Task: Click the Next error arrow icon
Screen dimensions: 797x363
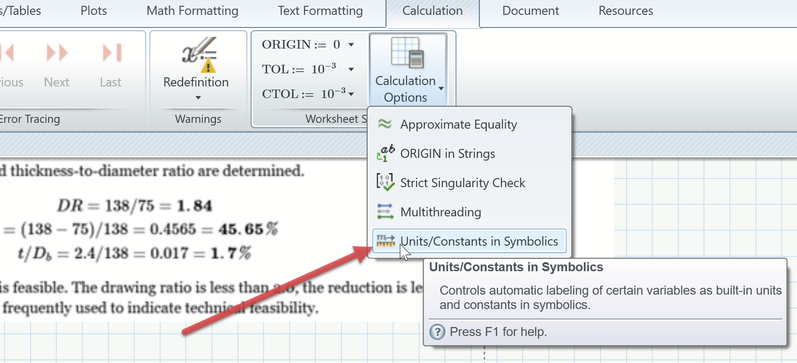Action: 57,53
